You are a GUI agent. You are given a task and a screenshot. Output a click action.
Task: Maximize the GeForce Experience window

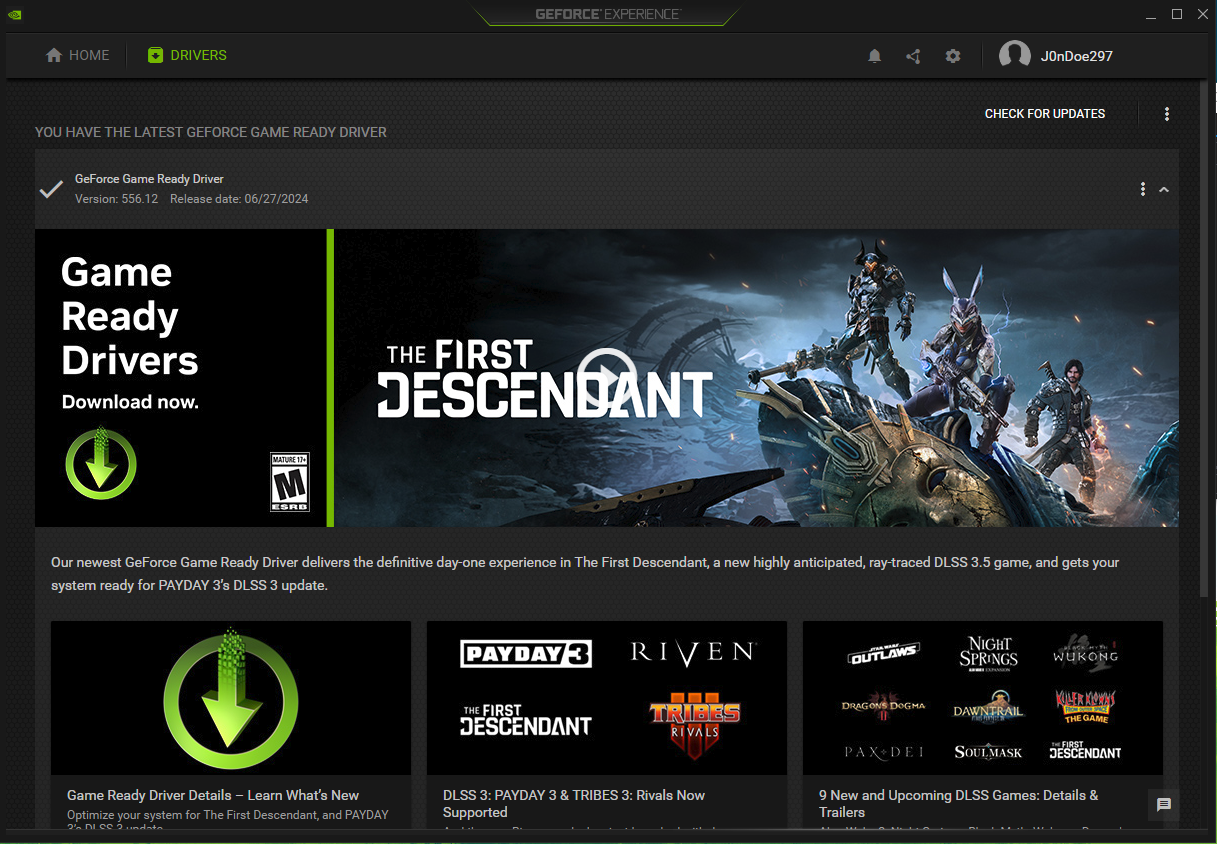pos(1177,14)
